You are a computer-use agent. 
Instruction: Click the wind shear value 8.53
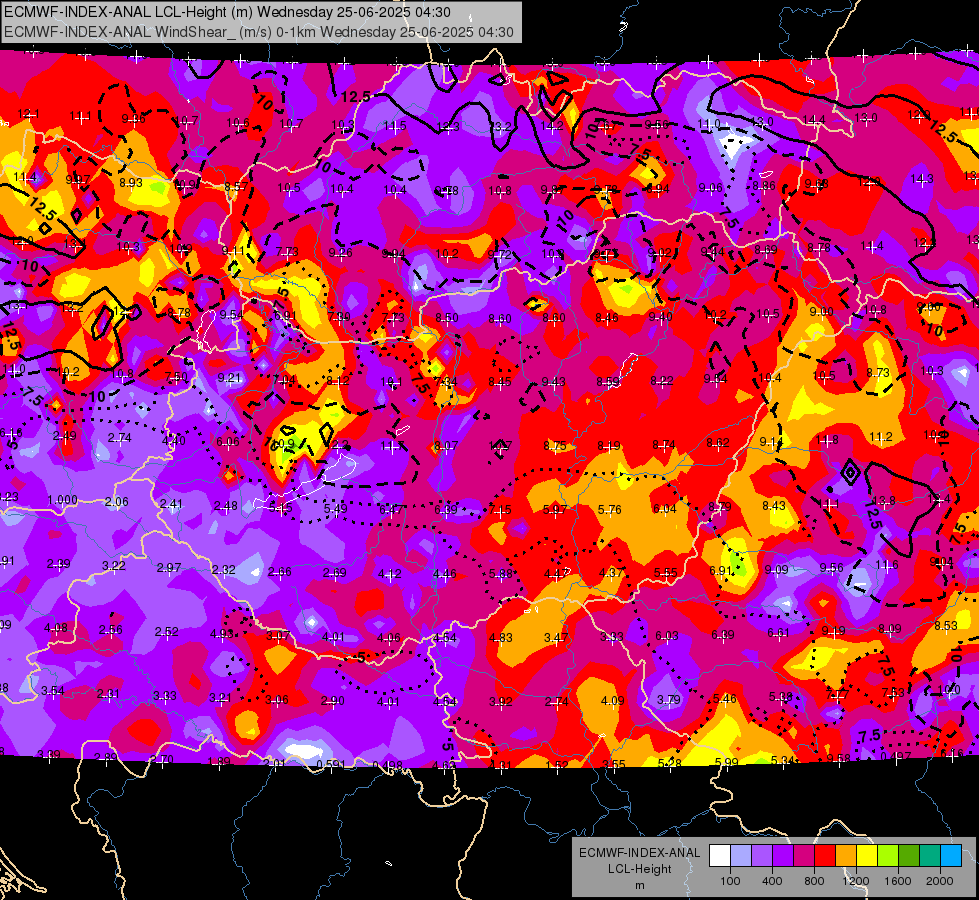(x=945, y=626)
